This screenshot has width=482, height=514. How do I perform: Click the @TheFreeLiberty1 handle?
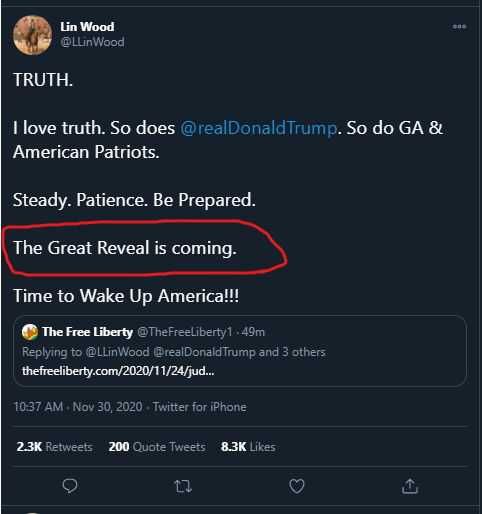click(185, 332)
